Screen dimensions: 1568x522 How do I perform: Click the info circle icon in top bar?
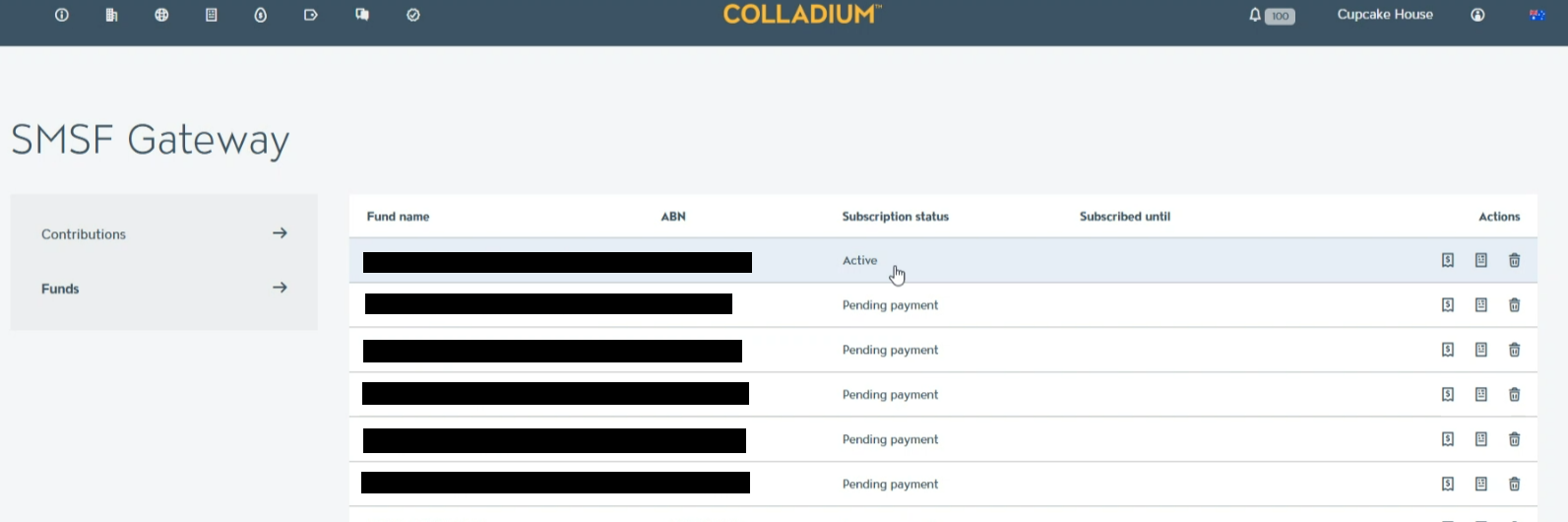[62, 15]
